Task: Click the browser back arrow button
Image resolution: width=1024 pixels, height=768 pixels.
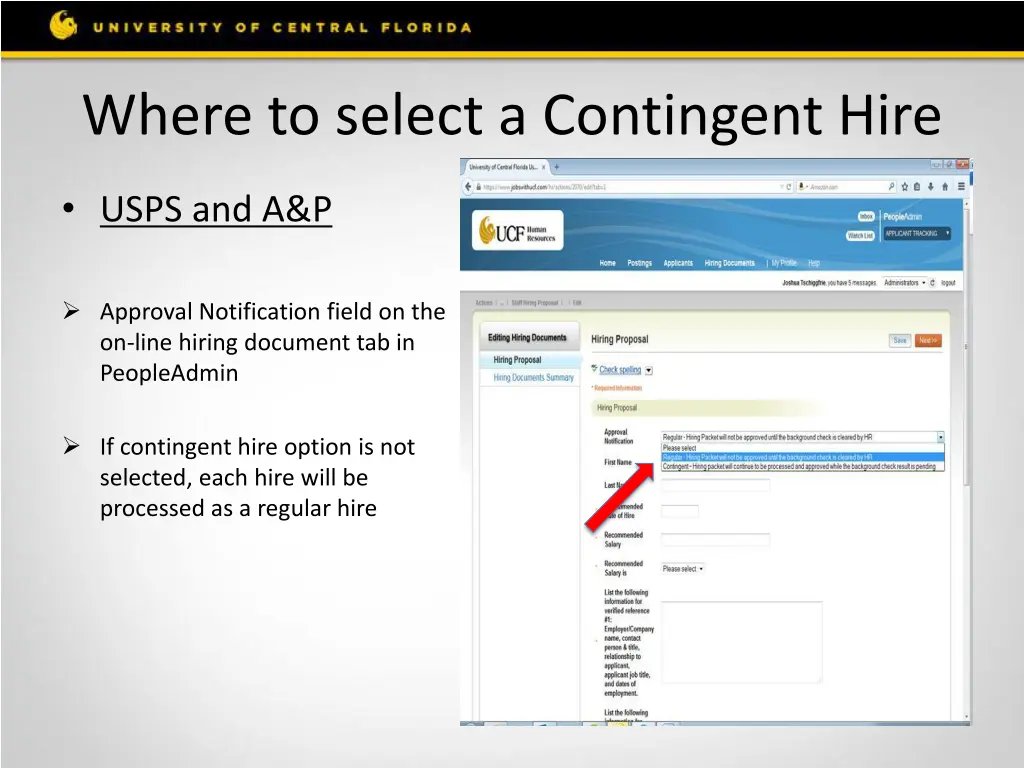Action: 468,187
